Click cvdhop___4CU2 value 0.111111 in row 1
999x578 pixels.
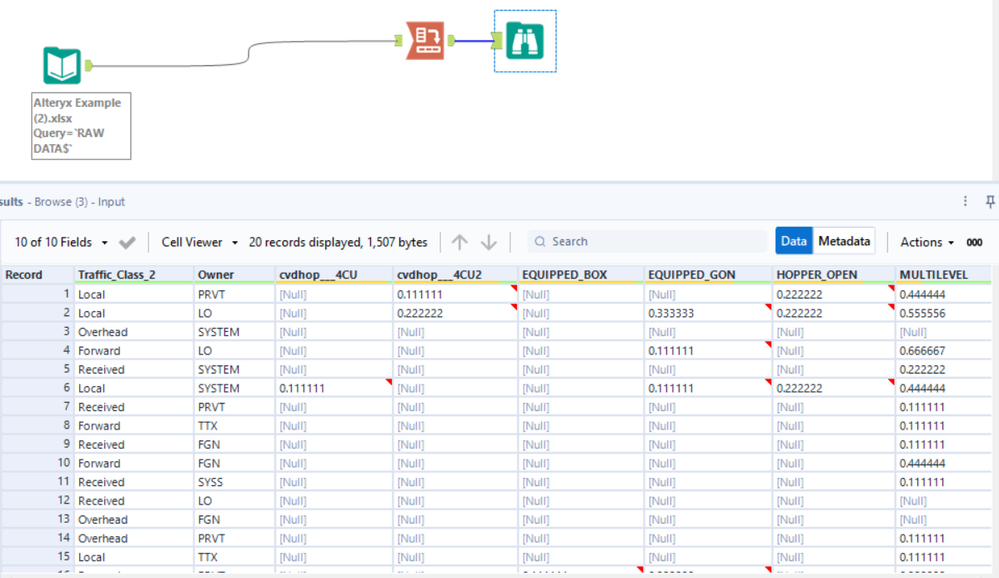(456, 294)
